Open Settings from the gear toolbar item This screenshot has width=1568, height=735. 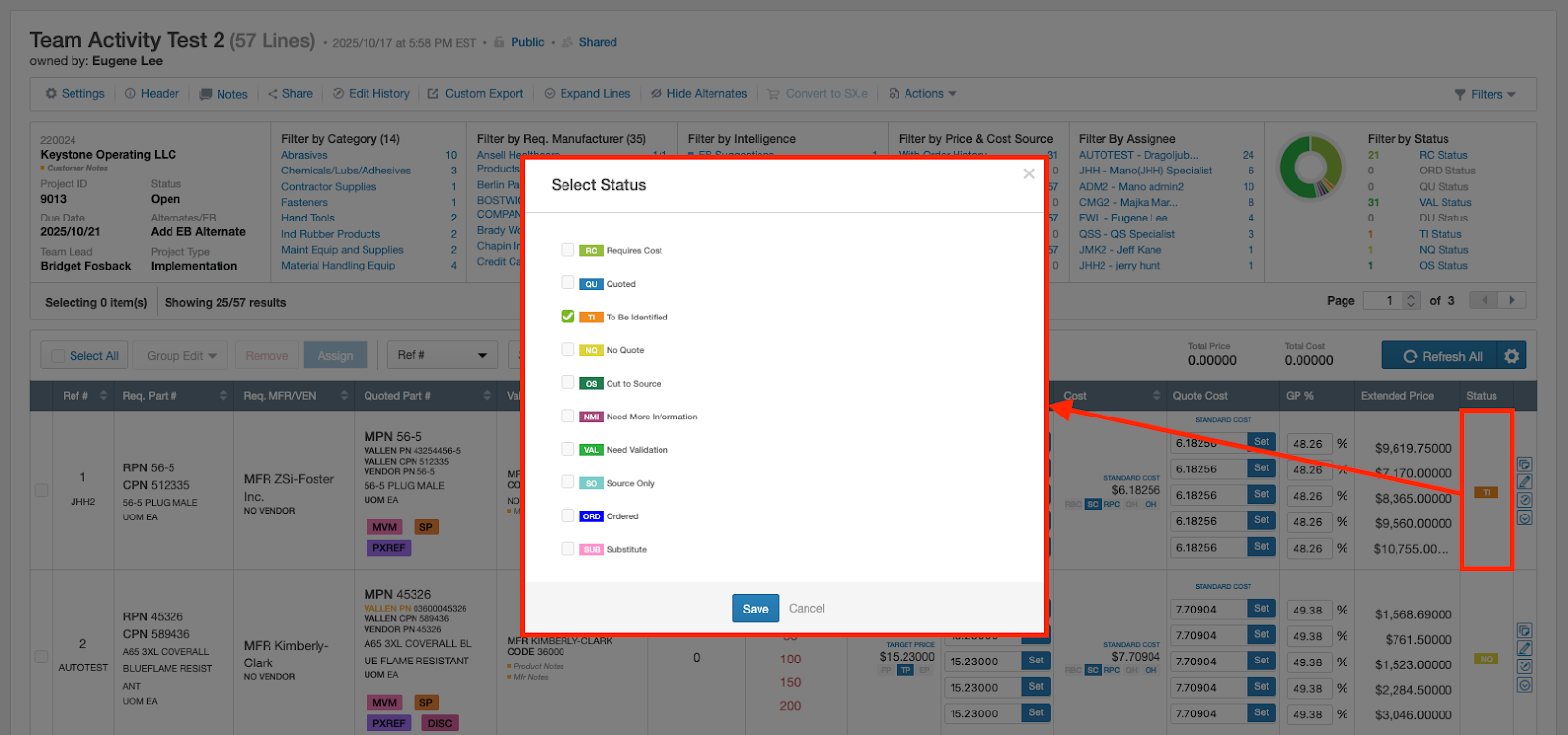coord(74,94)
